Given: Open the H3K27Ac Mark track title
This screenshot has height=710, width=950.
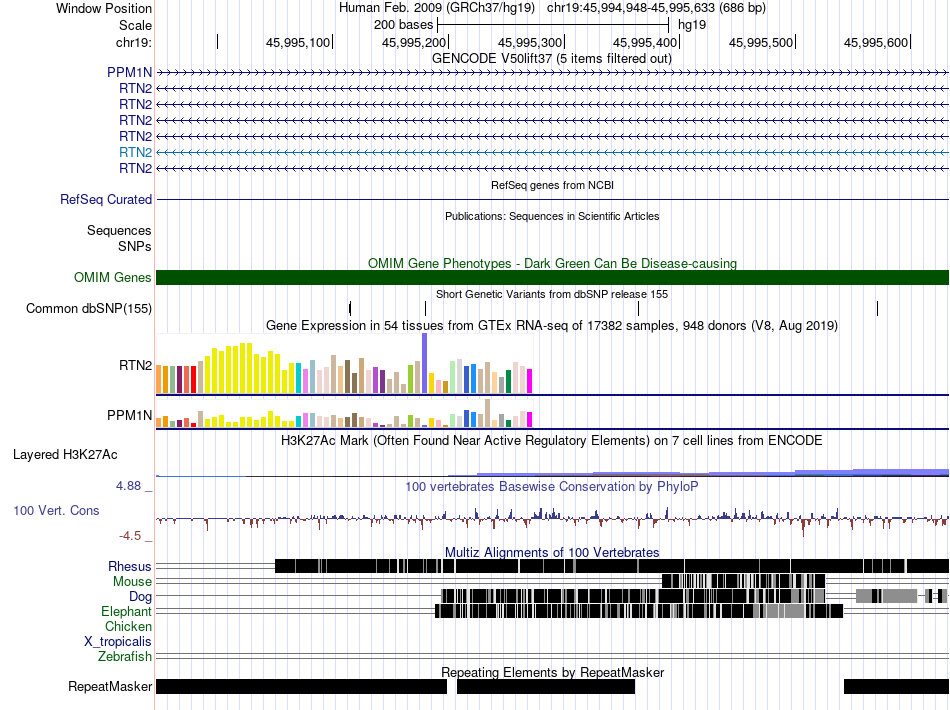Looking at the screenshot, I should coord(551,440).
